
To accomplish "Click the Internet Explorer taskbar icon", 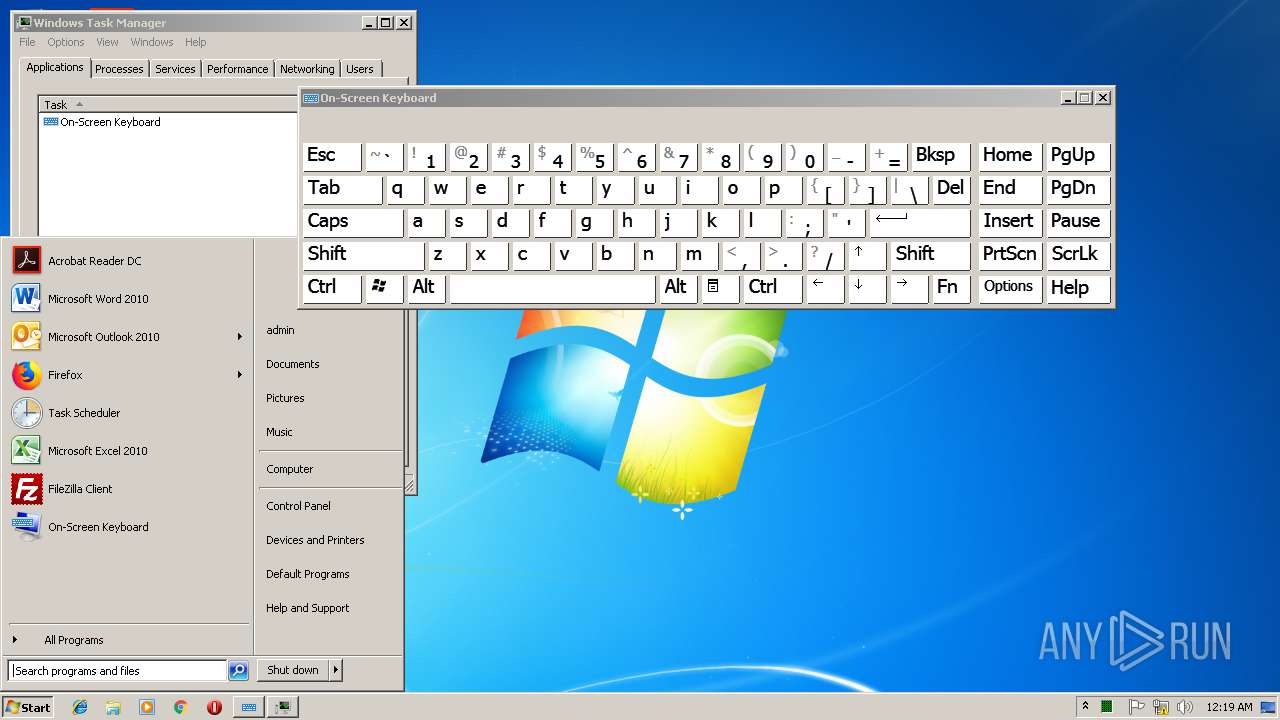I will tap(80, 707).
